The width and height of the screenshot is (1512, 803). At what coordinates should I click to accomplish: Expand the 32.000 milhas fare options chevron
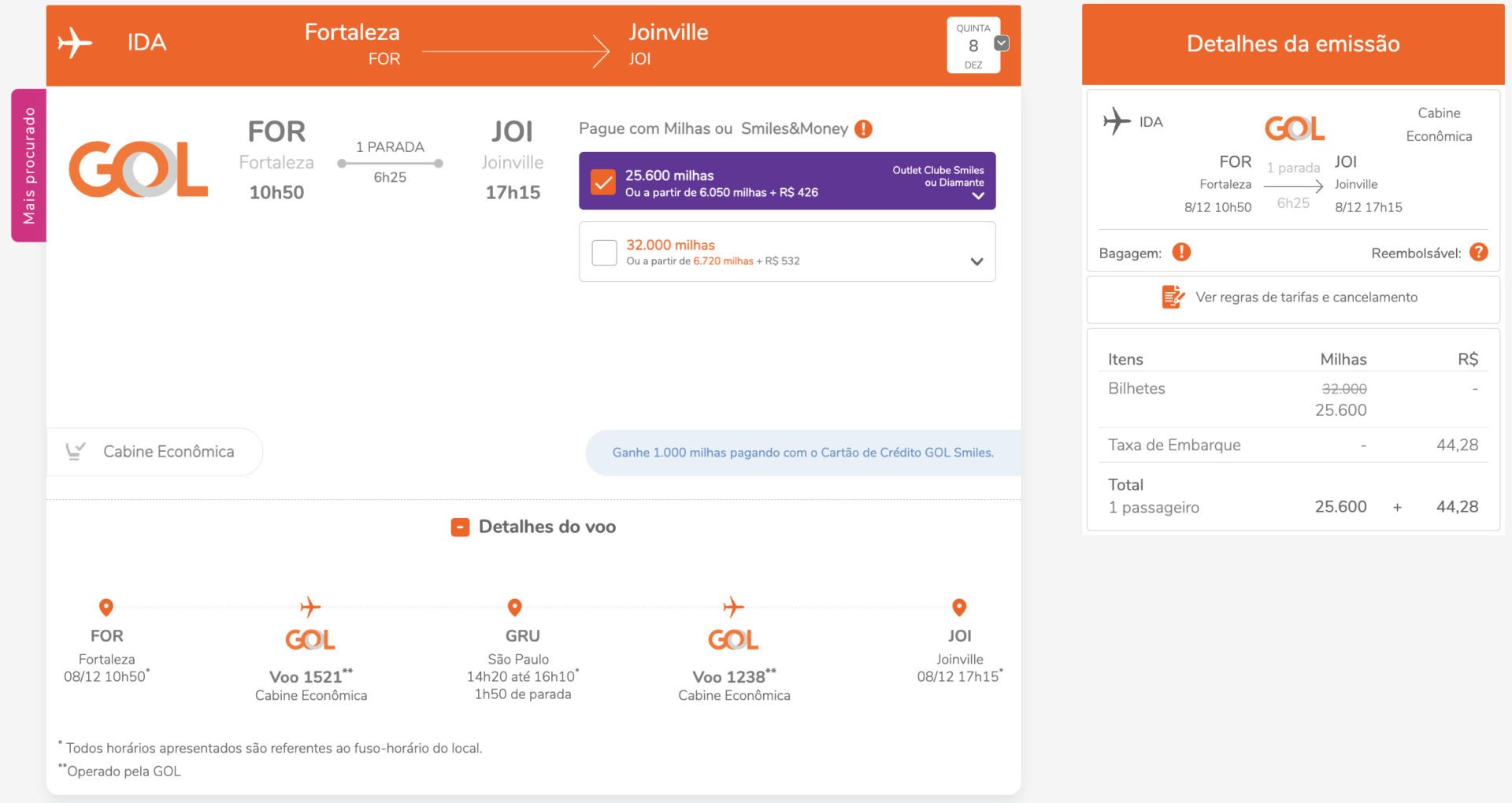coord(976,261)
